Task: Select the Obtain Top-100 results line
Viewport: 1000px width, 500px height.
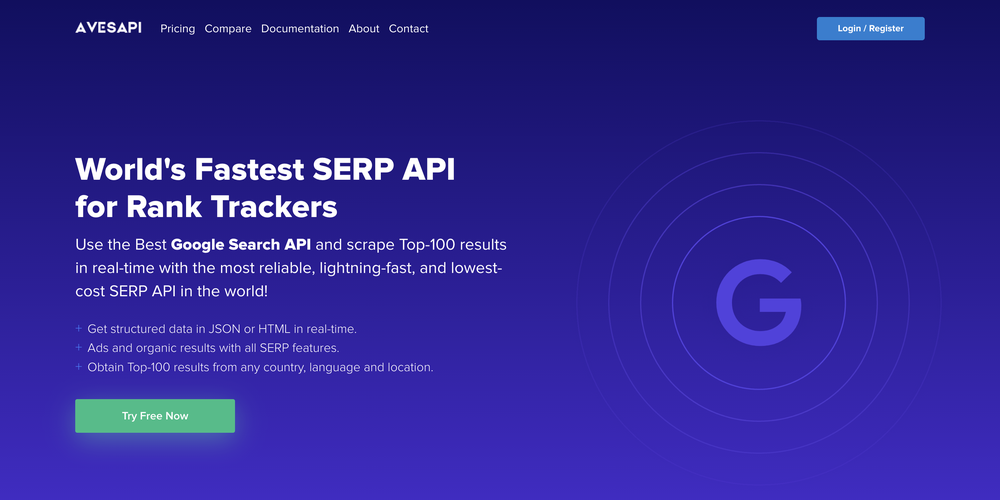Action: click(x=260, y=367)
